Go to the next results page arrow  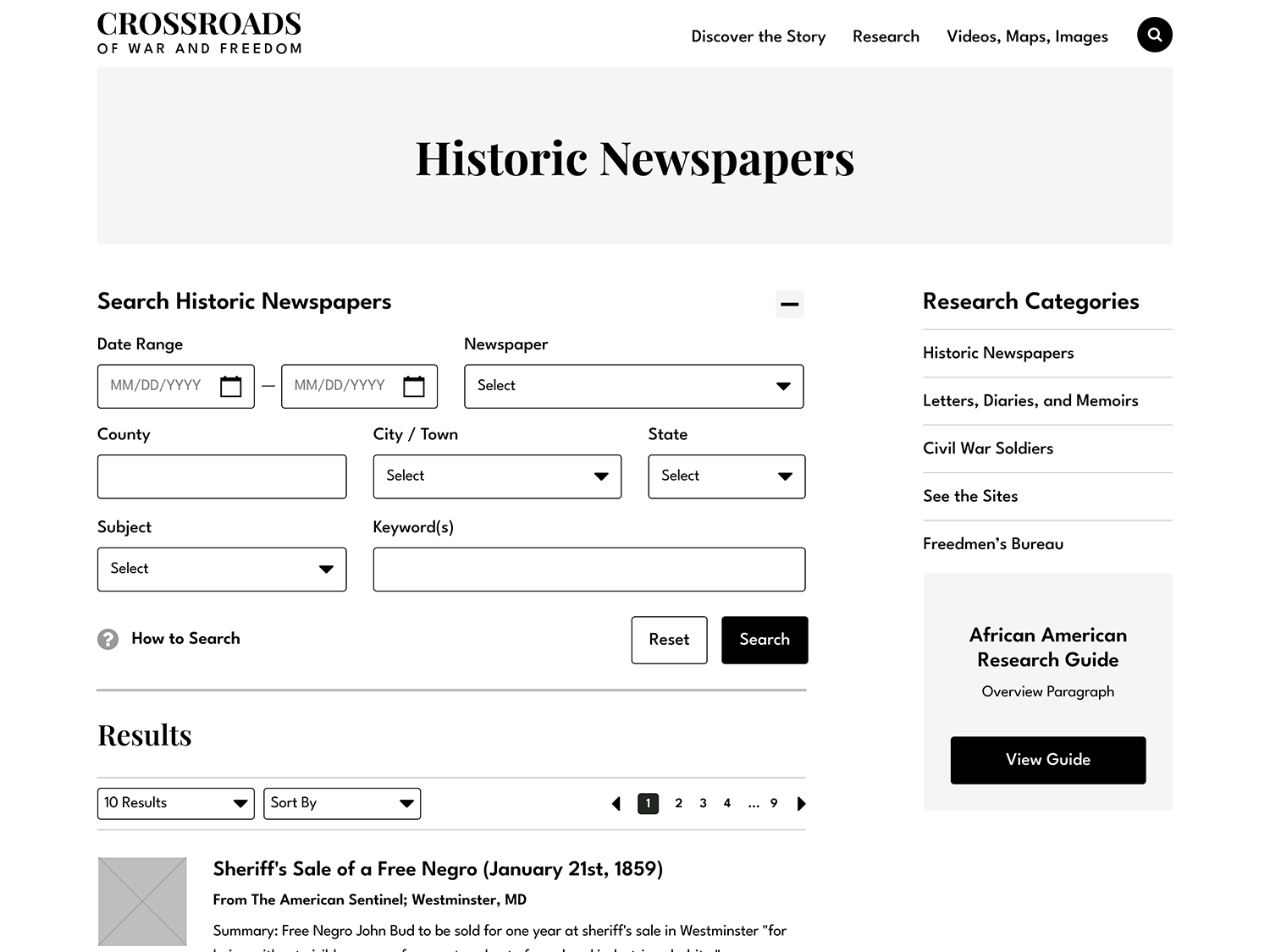click(801, 804)
